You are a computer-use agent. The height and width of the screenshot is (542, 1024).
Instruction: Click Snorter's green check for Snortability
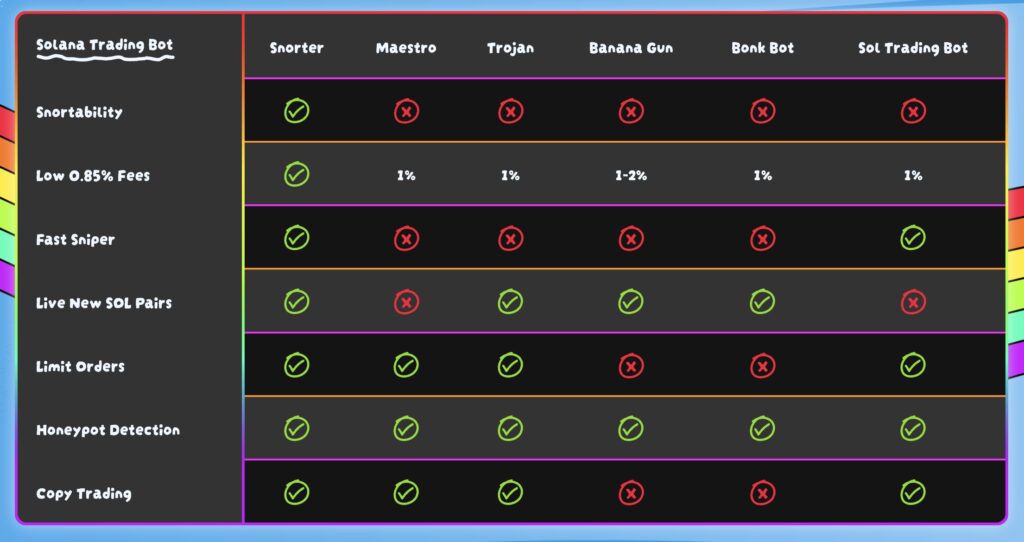(296, 111)
